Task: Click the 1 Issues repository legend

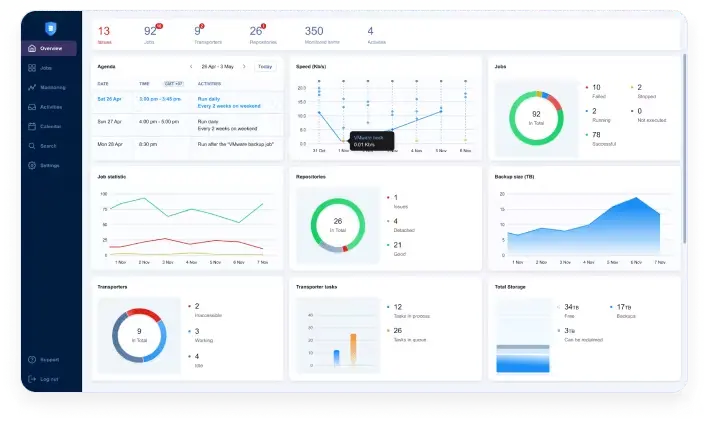Action: (397, 201)
